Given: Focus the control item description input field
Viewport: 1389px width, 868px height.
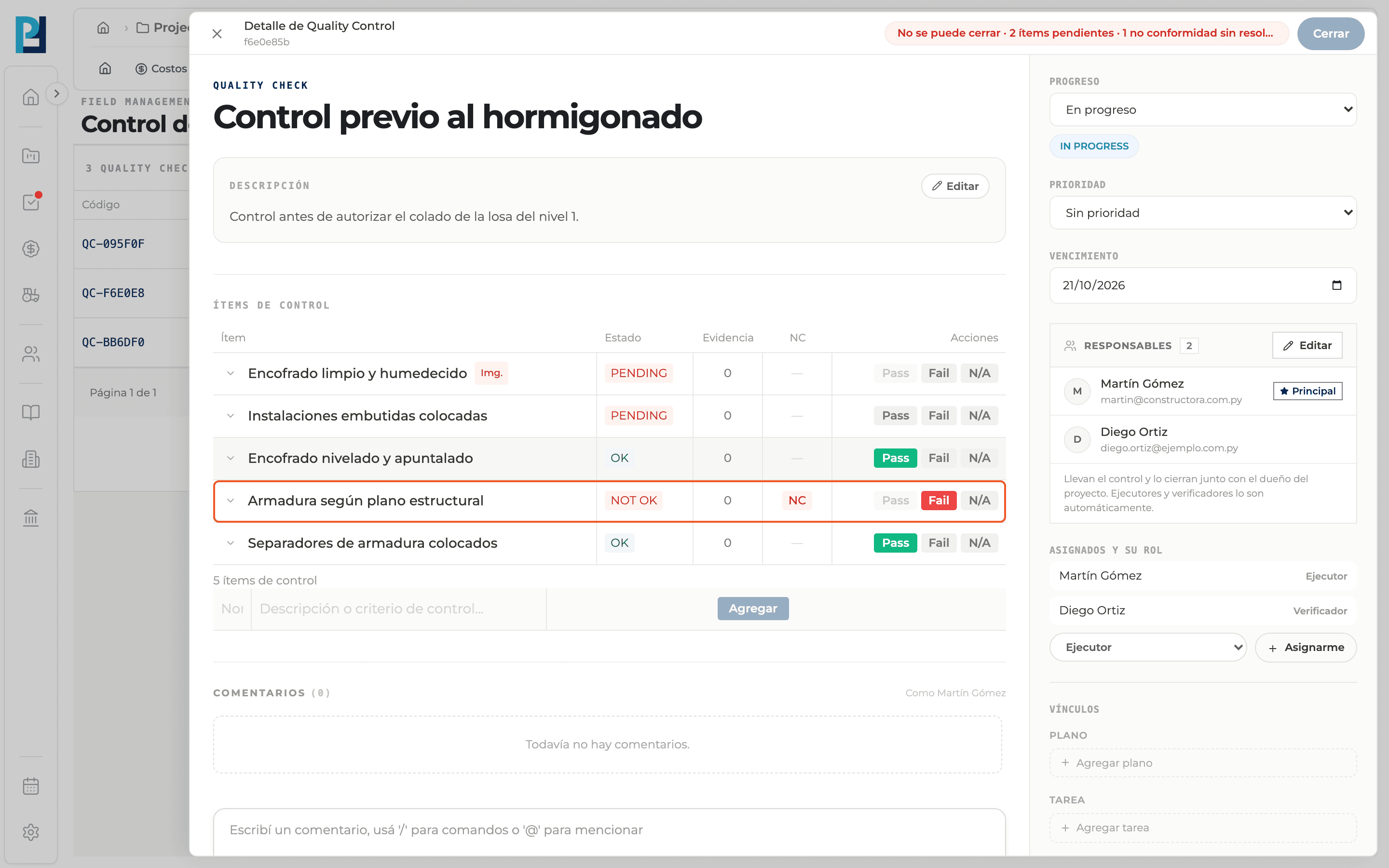Looking at the screenshot, I should click(398, 609).
